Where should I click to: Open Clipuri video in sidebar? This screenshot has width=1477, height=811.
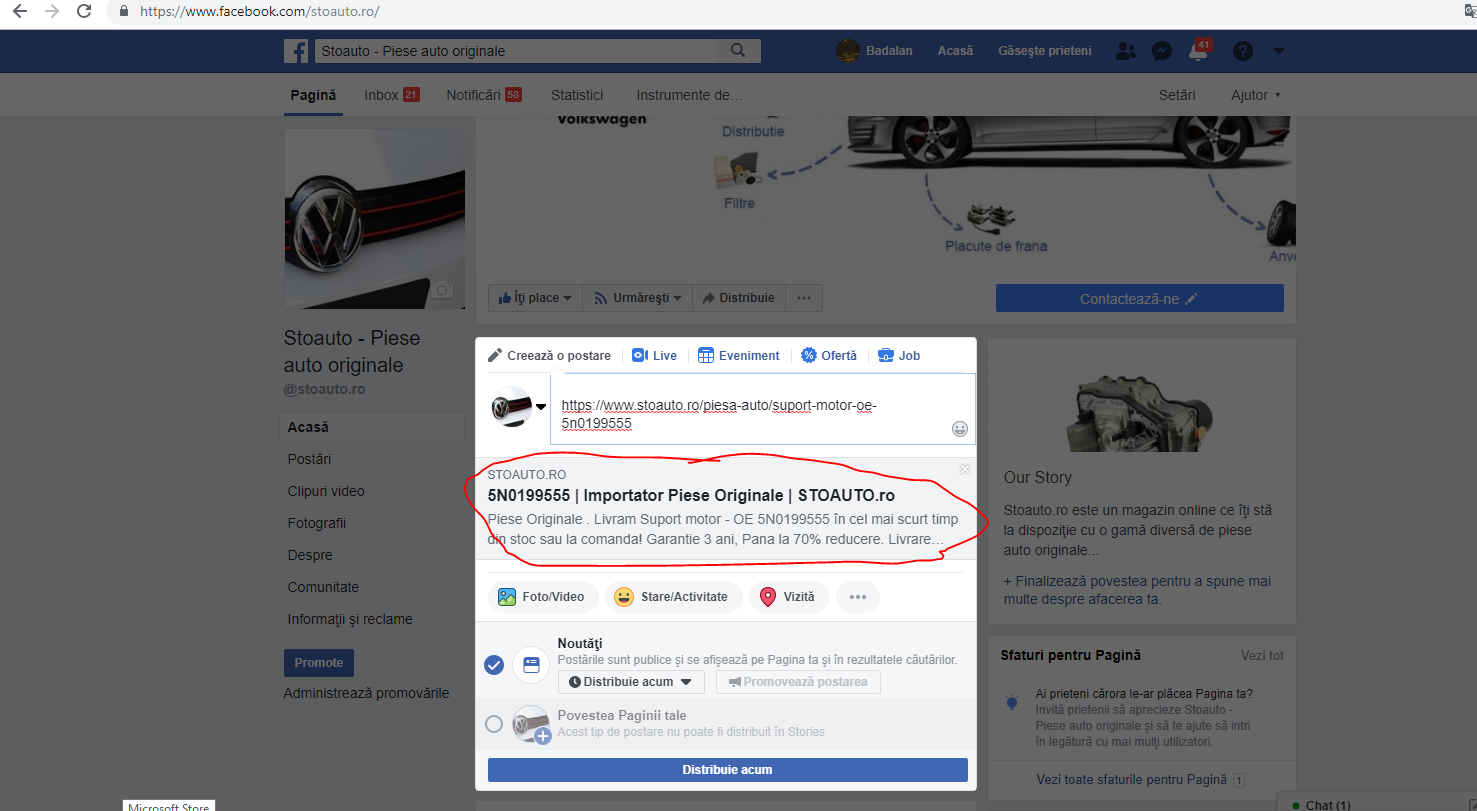pos(326,491)
